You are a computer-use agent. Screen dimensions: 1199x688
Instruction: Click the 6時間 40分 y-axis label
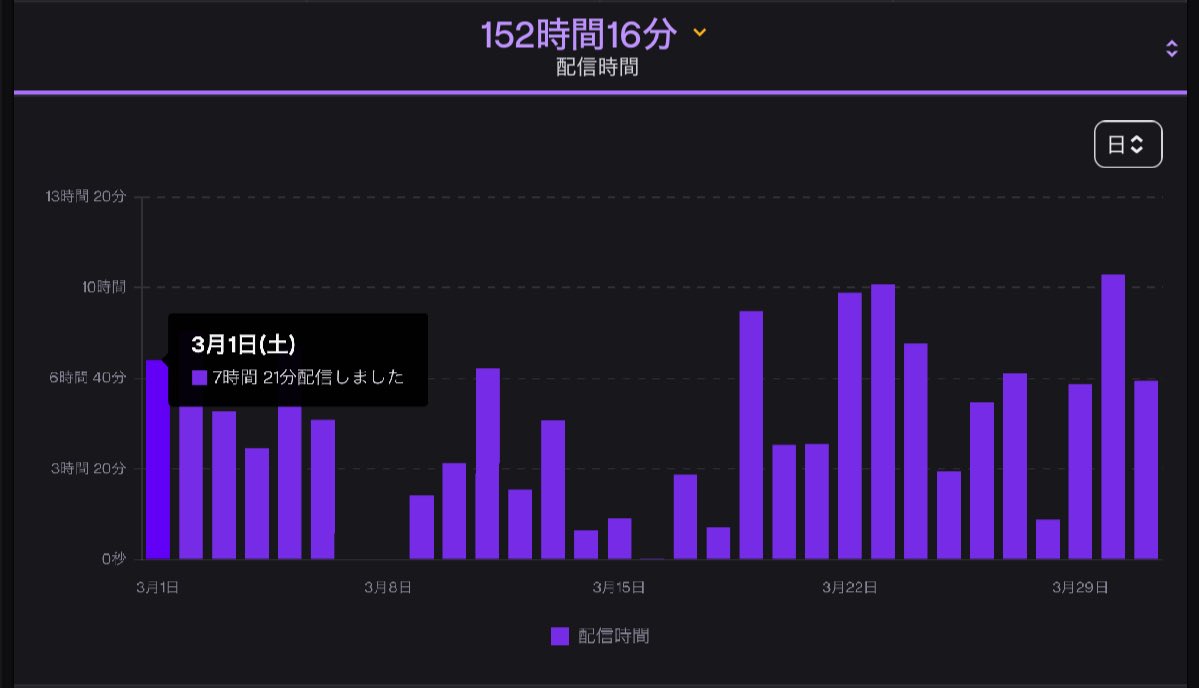[x=87, y=377]
